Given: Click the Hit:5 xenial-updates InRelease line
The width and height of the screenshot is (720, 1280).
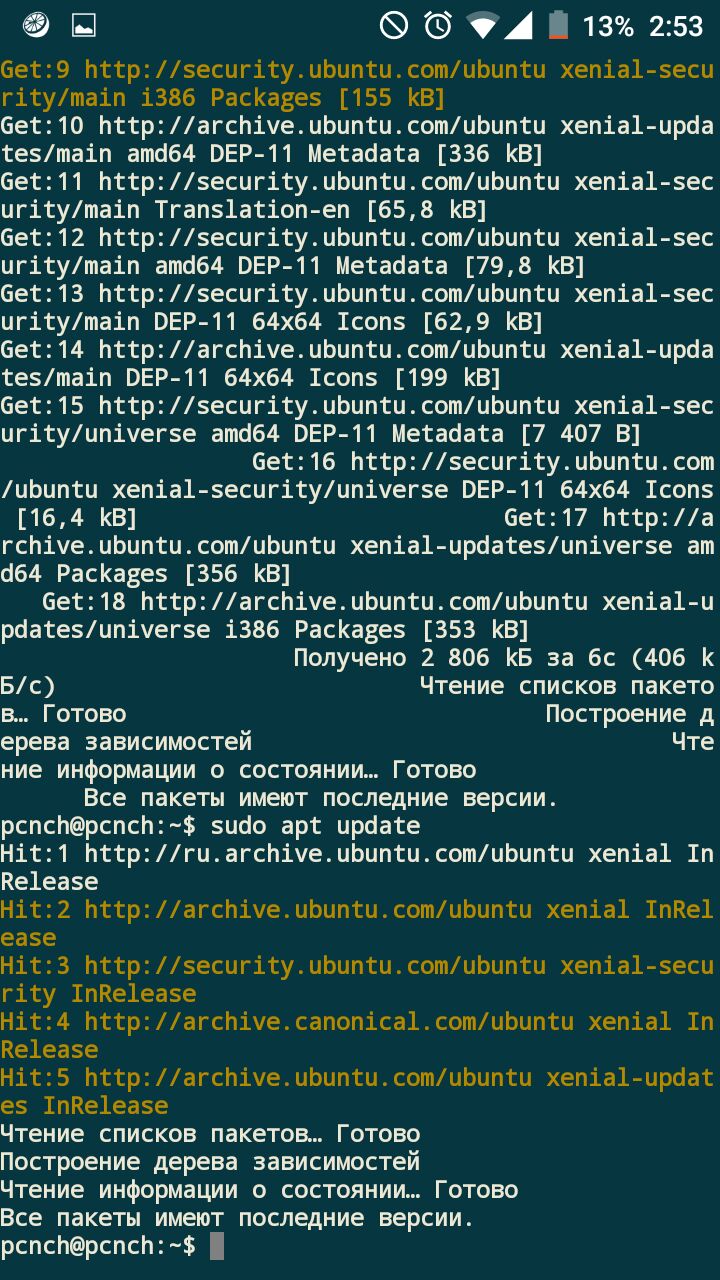Looking at the screenshot, I should tap(357, 1092).
